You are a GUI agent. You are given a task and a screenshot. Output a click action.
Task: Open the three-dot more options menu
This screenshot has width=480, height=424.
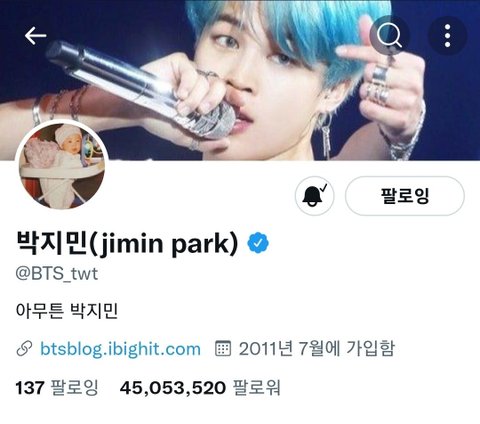(447, 35)
